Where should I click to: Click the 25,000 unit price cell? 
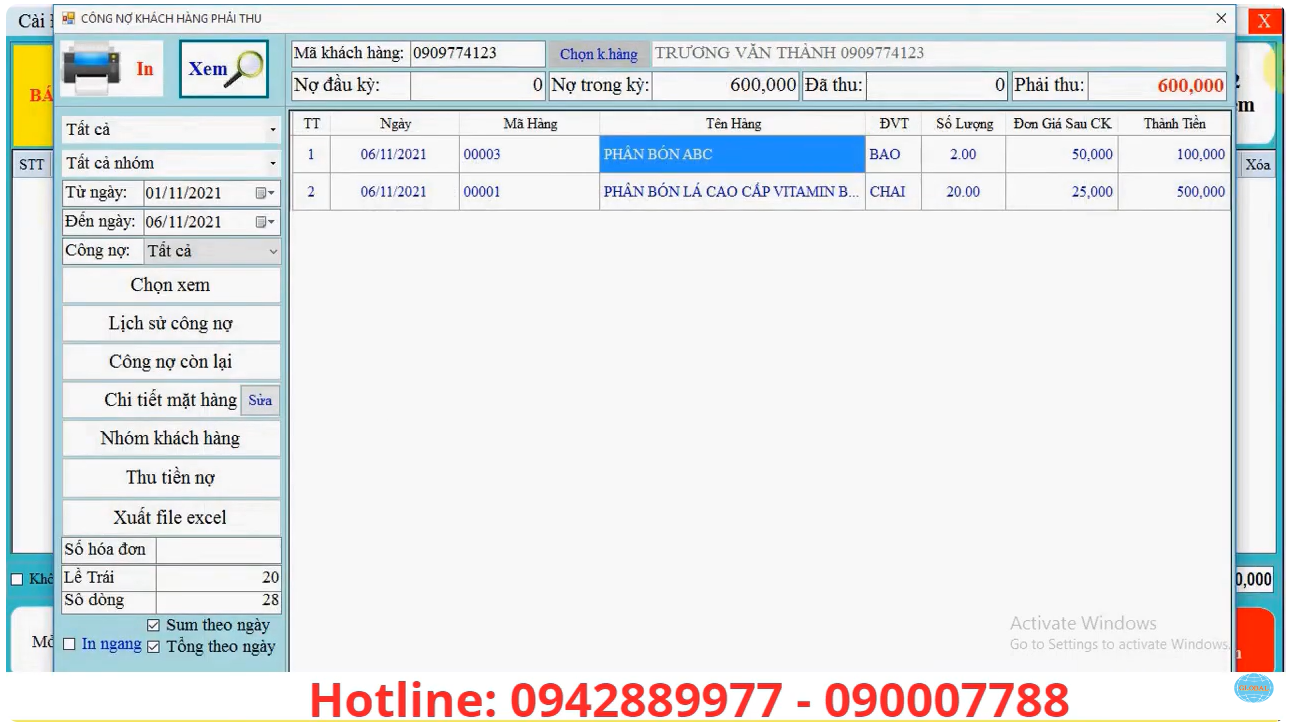1062,192
